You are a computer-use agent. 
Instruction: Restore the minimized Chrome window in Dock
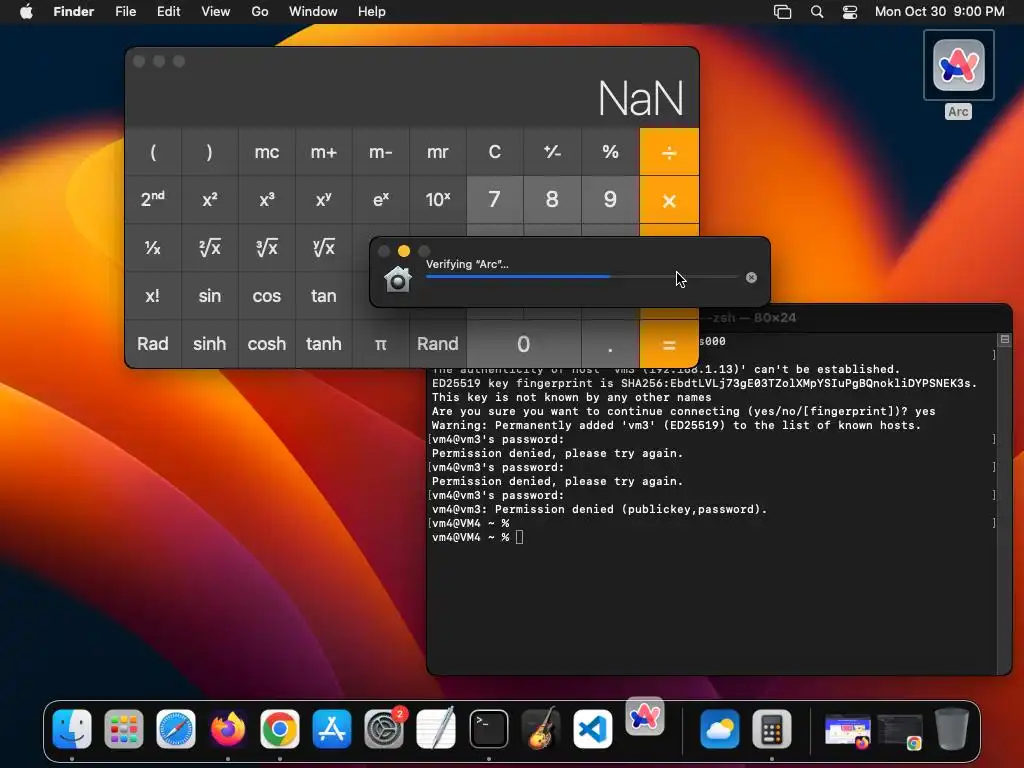pyautogui.click(x=900, y=731)
